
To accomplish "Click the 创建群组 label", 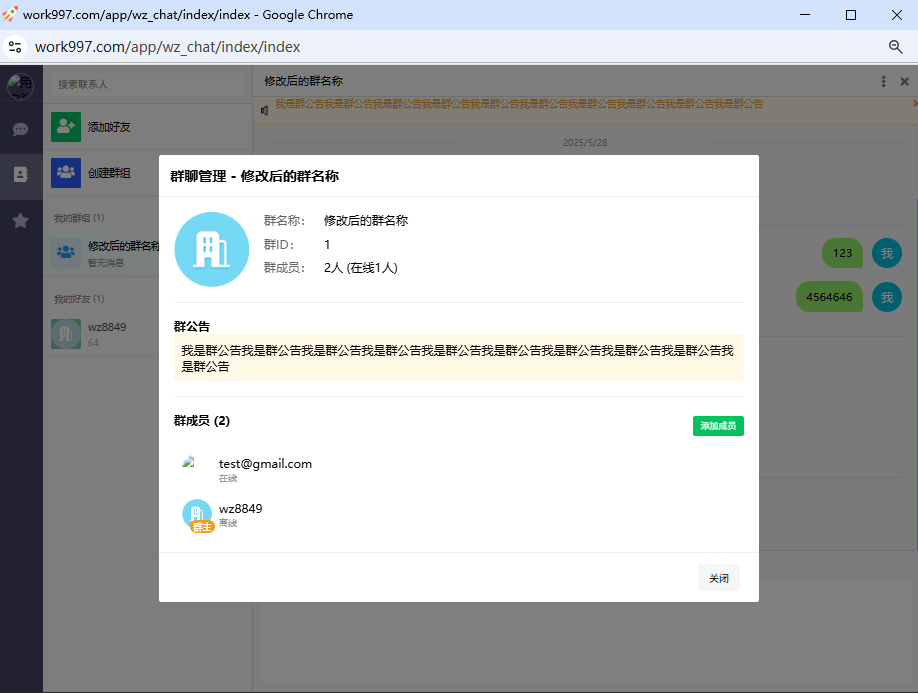I will [x=109, y=173].
